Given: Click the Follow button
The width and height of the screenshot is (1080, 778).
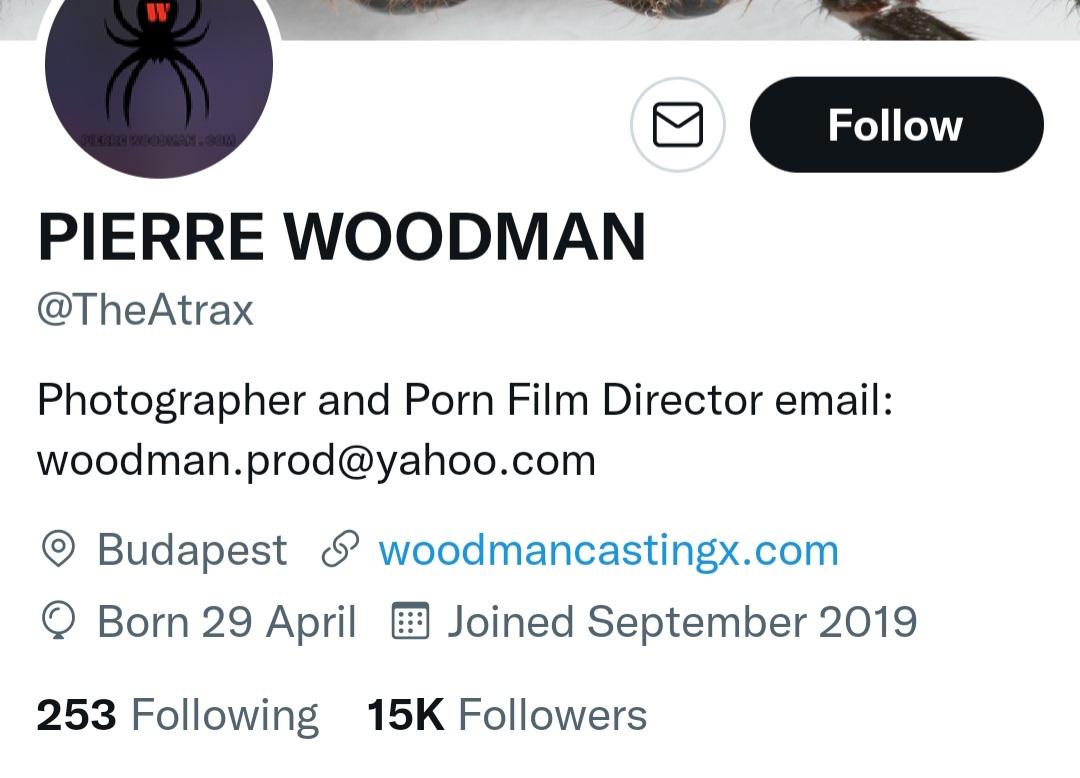Looking at the screenshot, I should 896,125.
